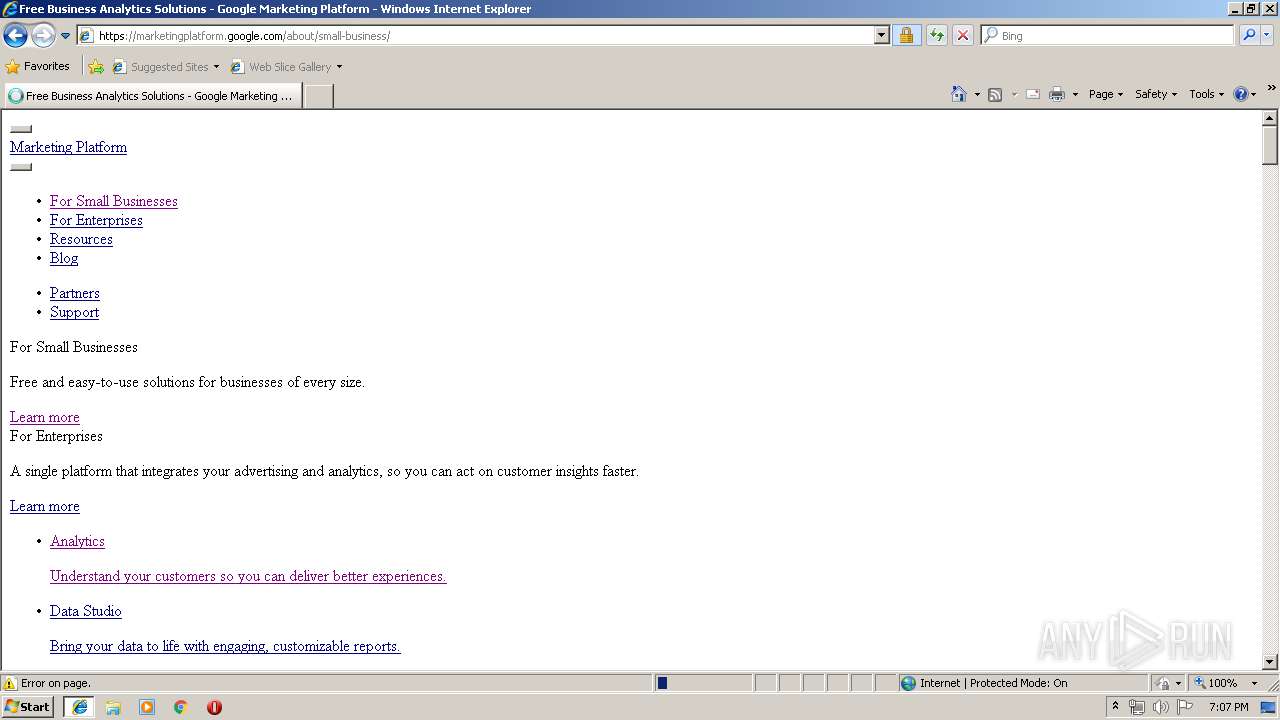Click the Refresh page icon
This screenshot has width=1280, height=720.
click(x=937, y=36)
